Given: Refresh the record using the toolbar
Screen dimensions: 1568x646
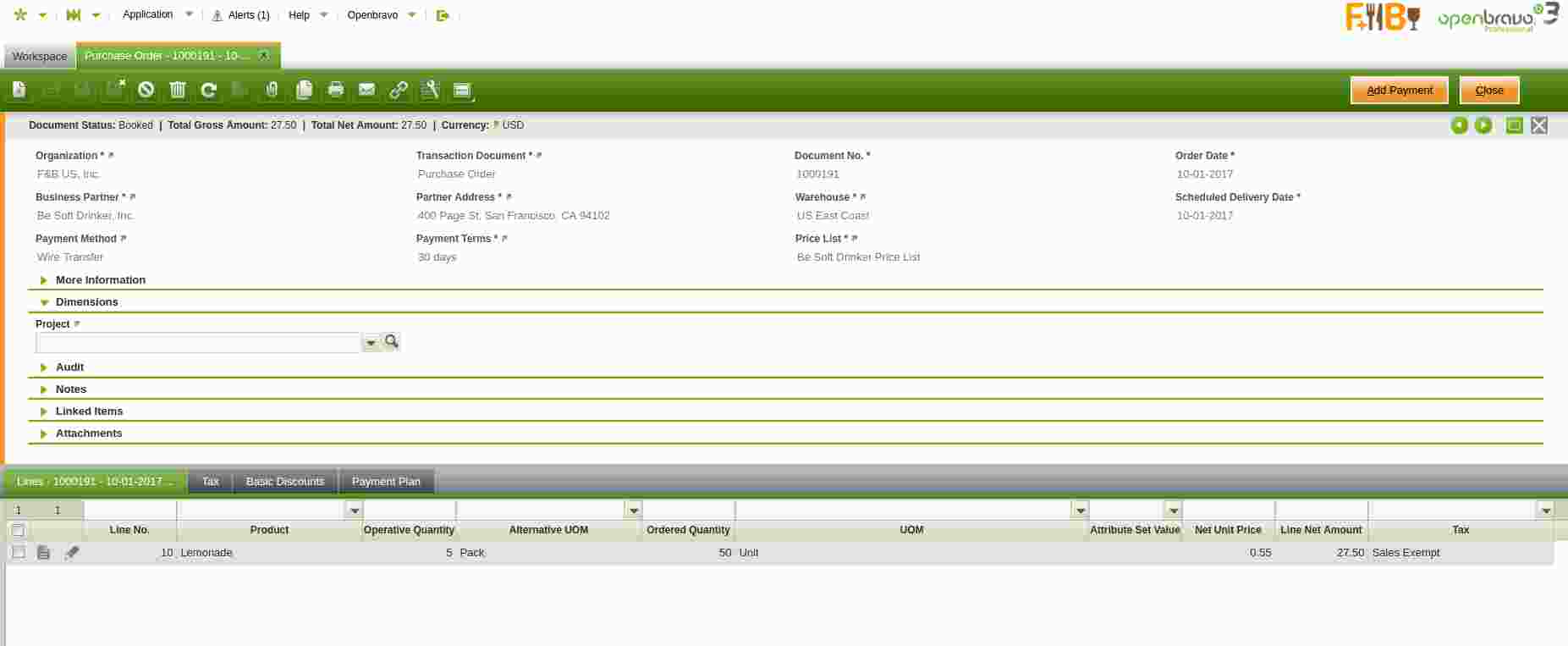Looking at the screenshot, I should 209,90.
